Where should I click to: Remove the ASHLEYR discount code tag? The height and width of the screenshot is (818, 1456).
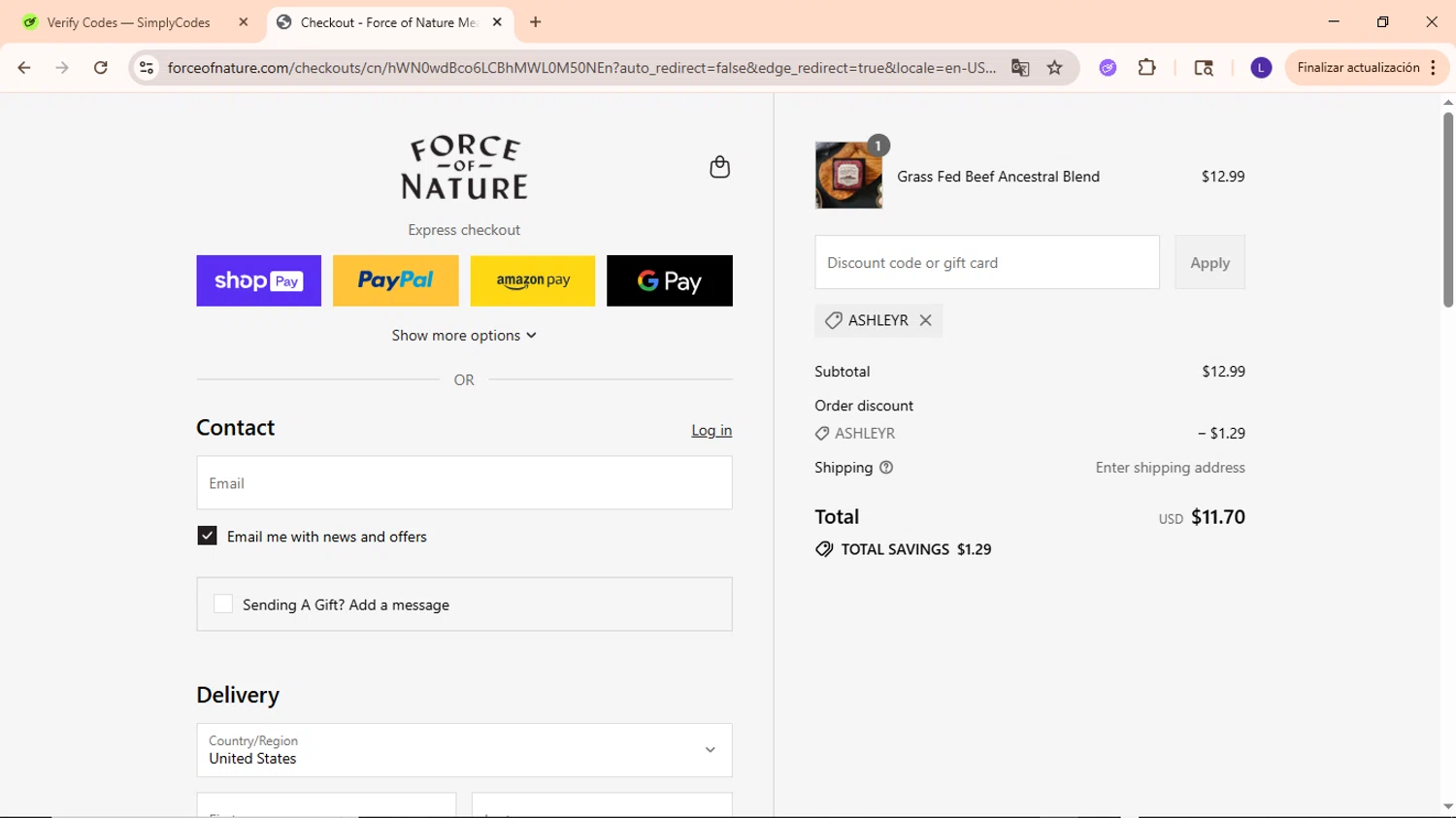click(925, 320)
